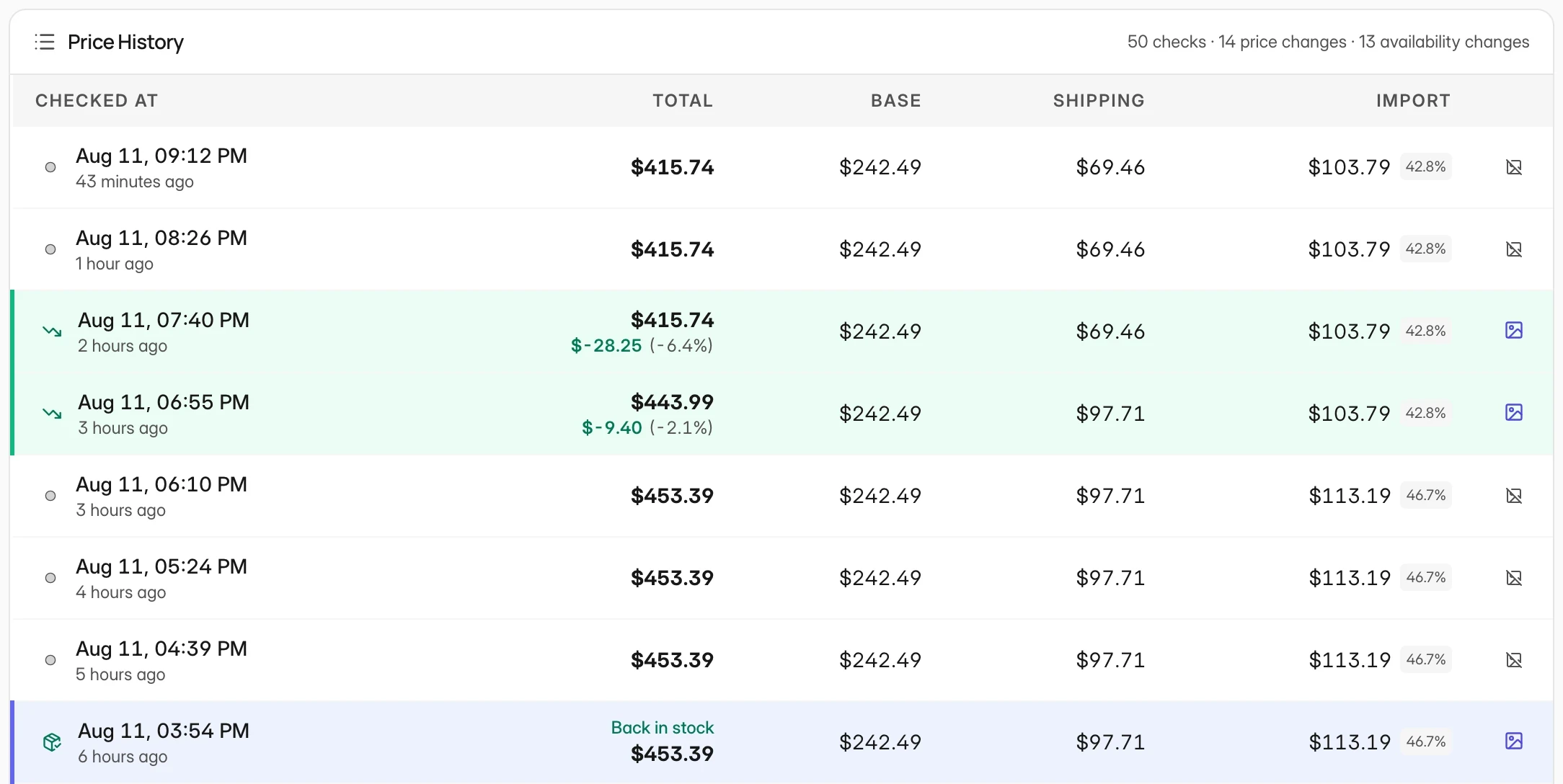Click the $69.46 shipping in 08:26 PM row
Viewport: 1563px width, 784px height.
coord(1110,249)
